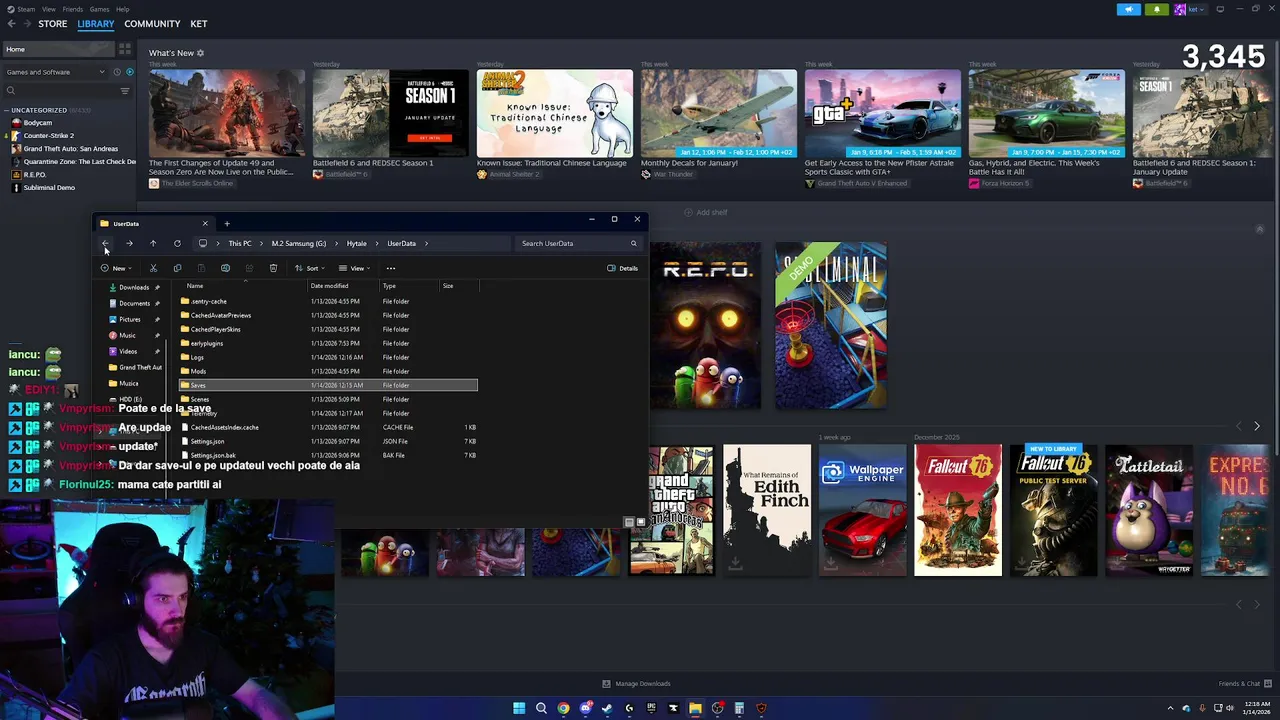
Task: Refresh the UserData folder view
Action: coord(177,243)
